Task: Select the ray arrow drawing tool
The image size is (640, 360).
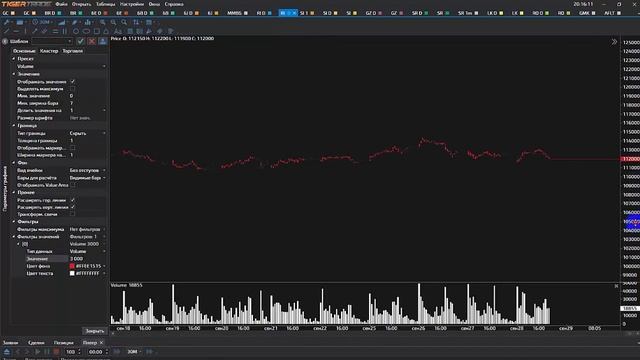Action: (x=35, y=31)
